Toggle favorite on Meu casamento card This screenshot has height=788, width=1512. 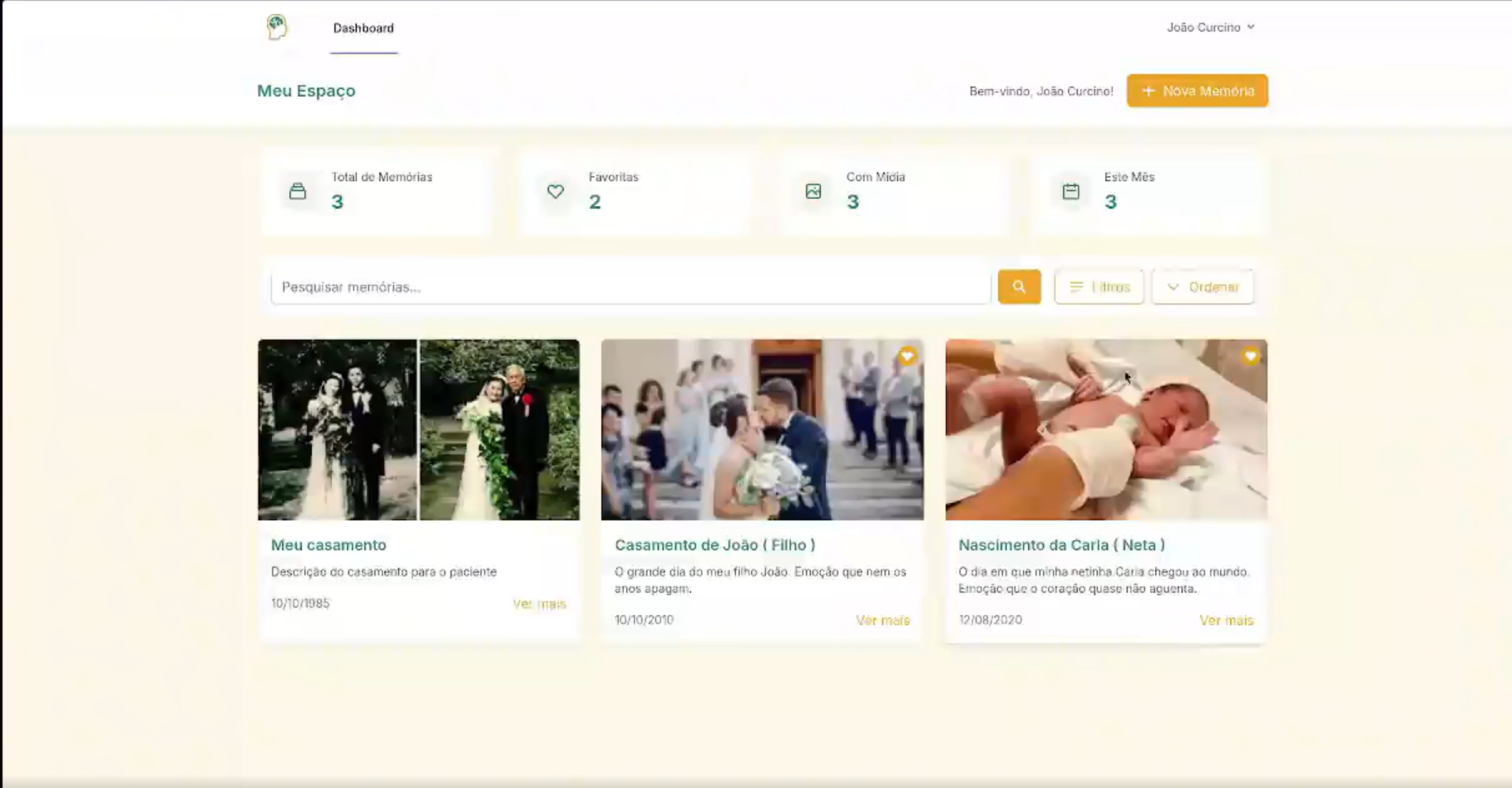click(564, 356)
